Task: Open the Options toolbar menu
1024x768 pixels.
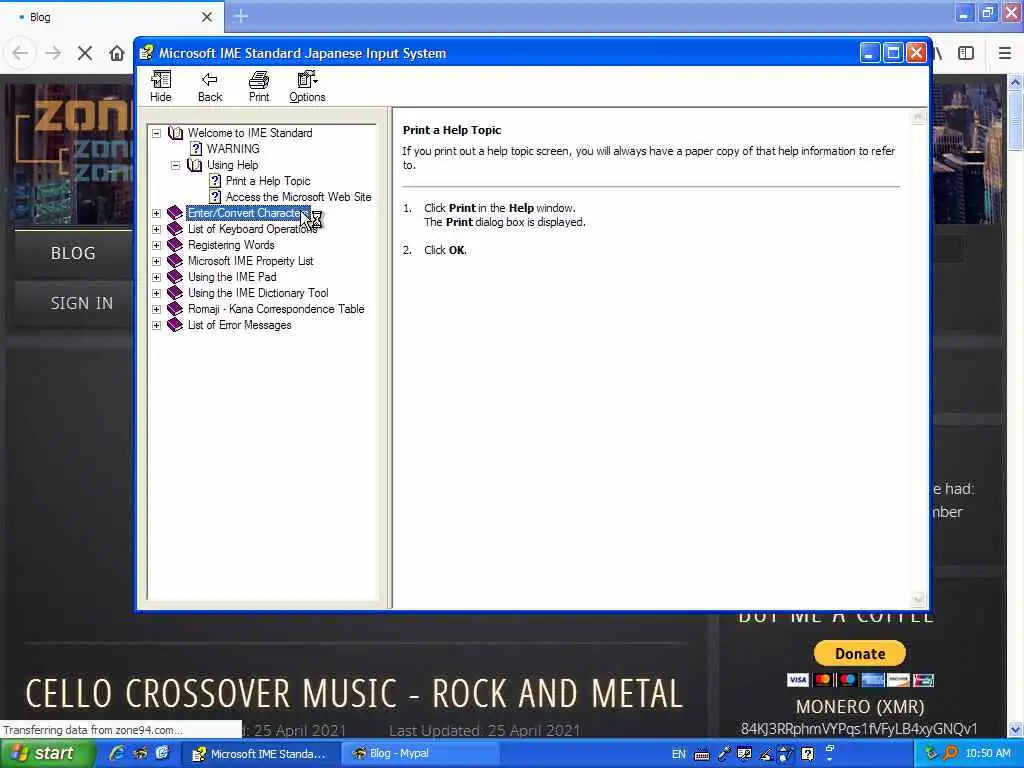Action: click(x=307, y=87)
